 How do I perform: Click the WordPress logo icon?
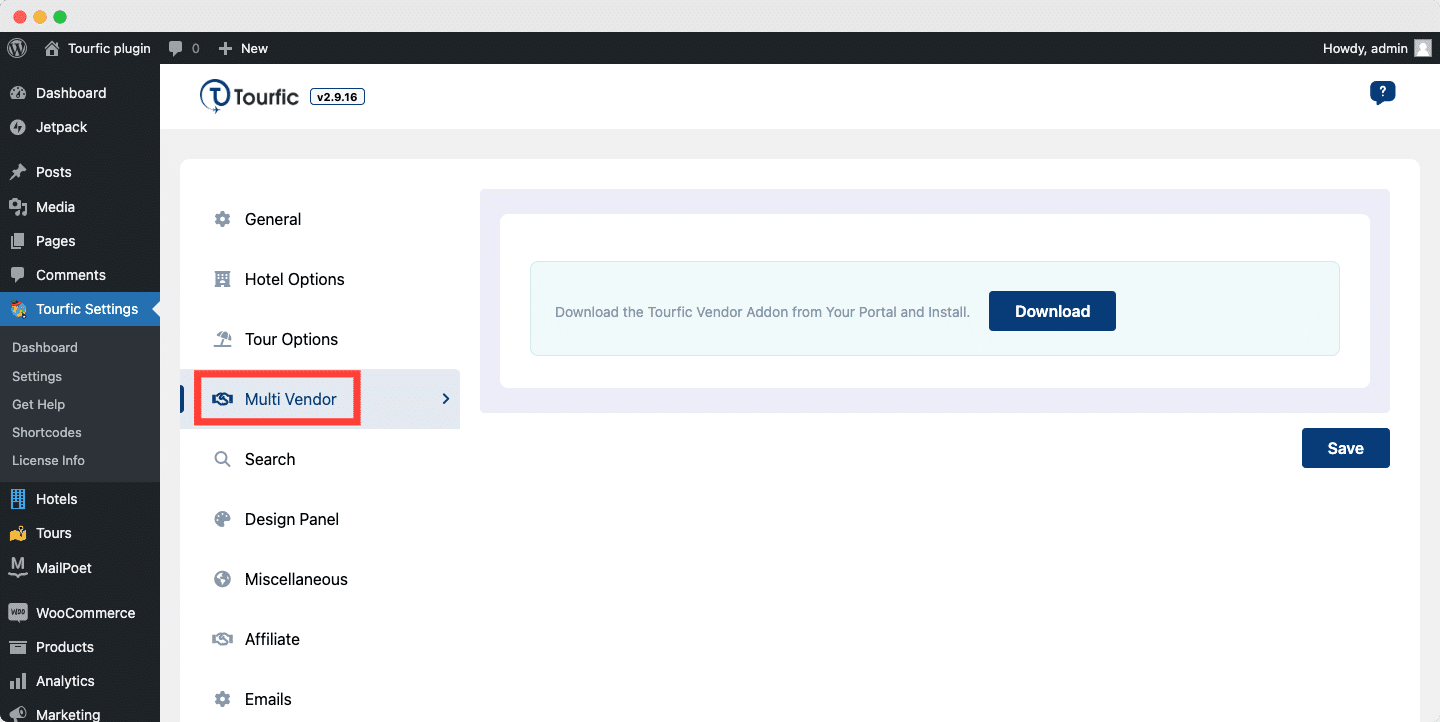point(17,48)
